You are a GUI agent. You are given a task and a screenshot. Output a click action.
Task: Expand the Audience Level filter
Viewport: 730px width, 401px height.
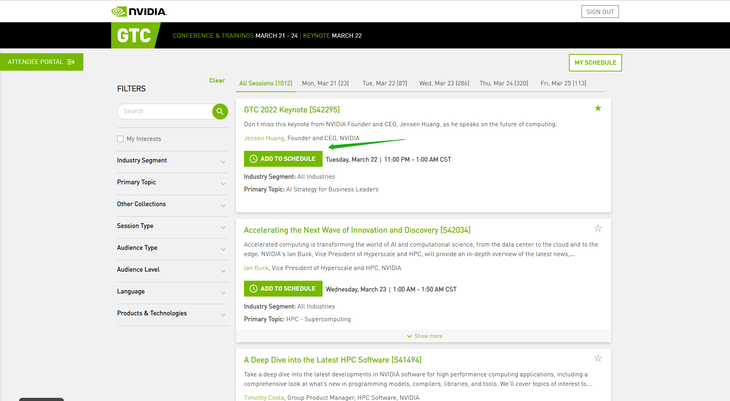[172, 270]
